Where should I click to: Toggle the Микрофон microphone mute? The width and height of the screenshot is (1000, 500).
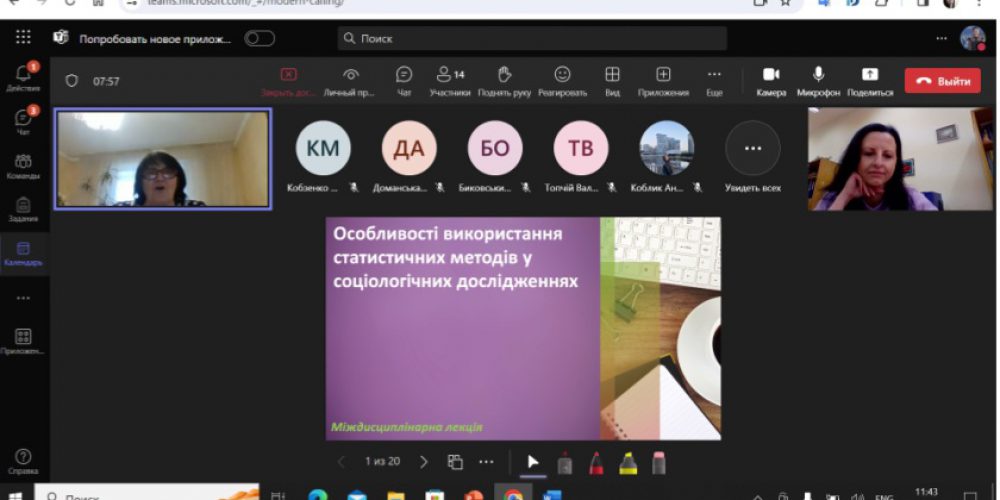click(818, 80)
